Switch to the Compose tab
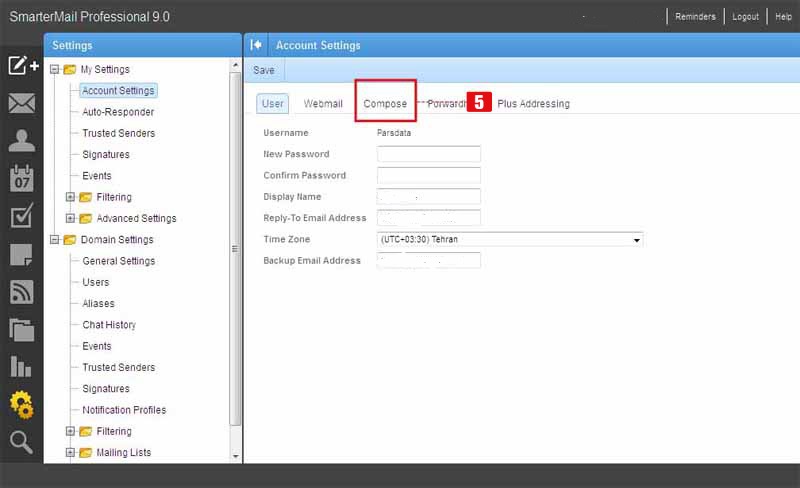Viewport: 800px width, 488px height. (385, 104)
